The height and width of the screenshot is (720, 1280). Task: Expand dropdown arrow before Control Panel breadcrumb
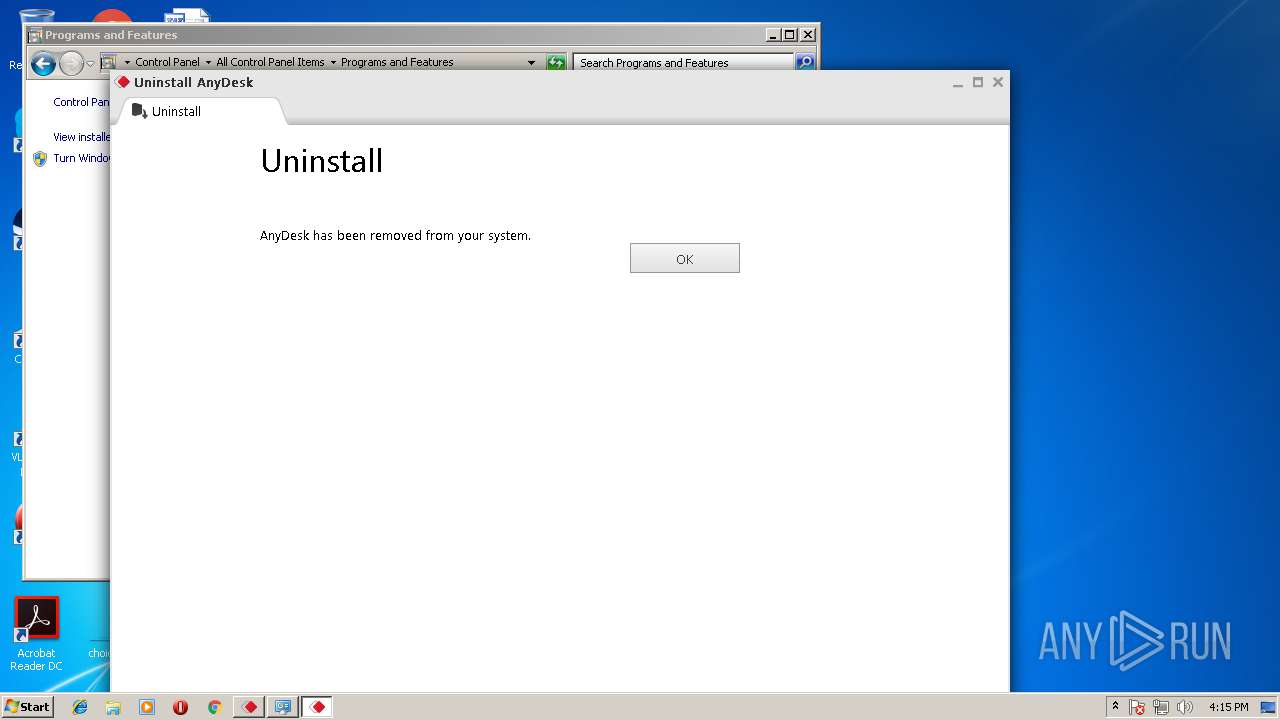[x=127, y=62]
